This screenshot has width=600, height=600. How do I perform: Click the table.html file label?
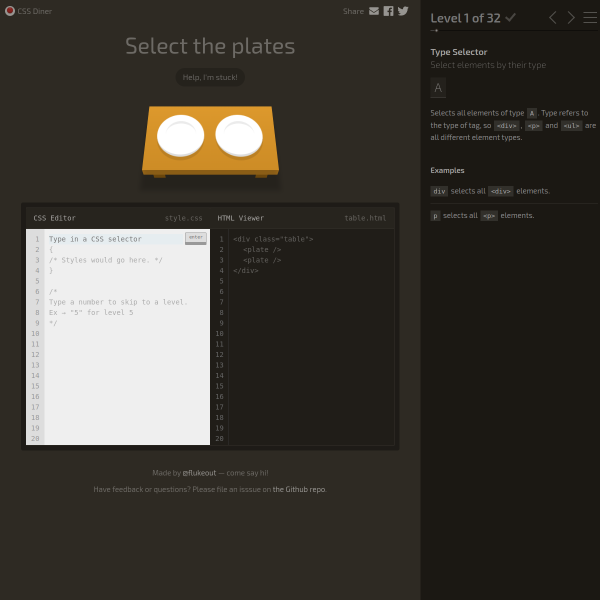pos(365,218)
